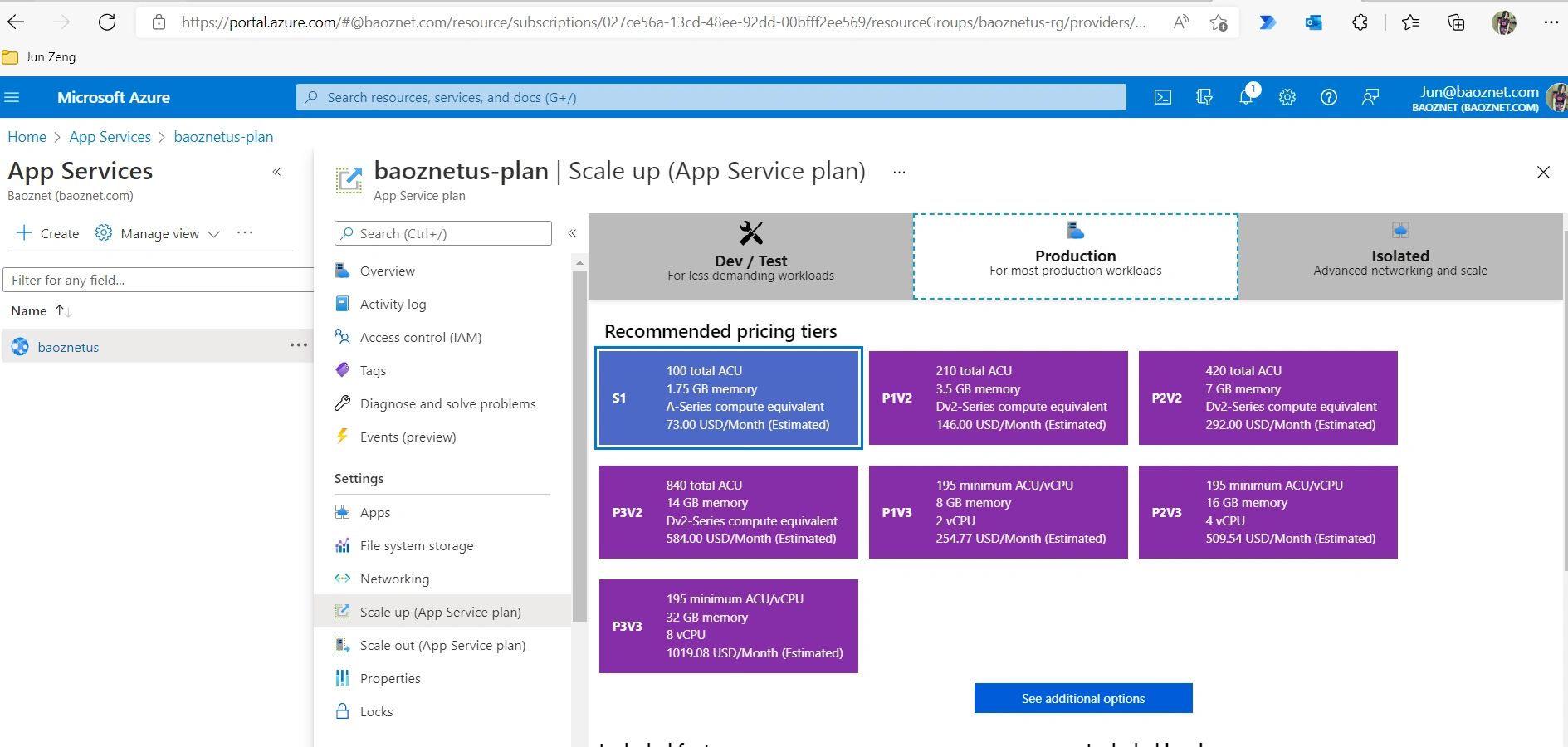Viewport: 1568px width, 747px height.
Task: Open Azure portal settings gear
Action: click(1287, 97)
